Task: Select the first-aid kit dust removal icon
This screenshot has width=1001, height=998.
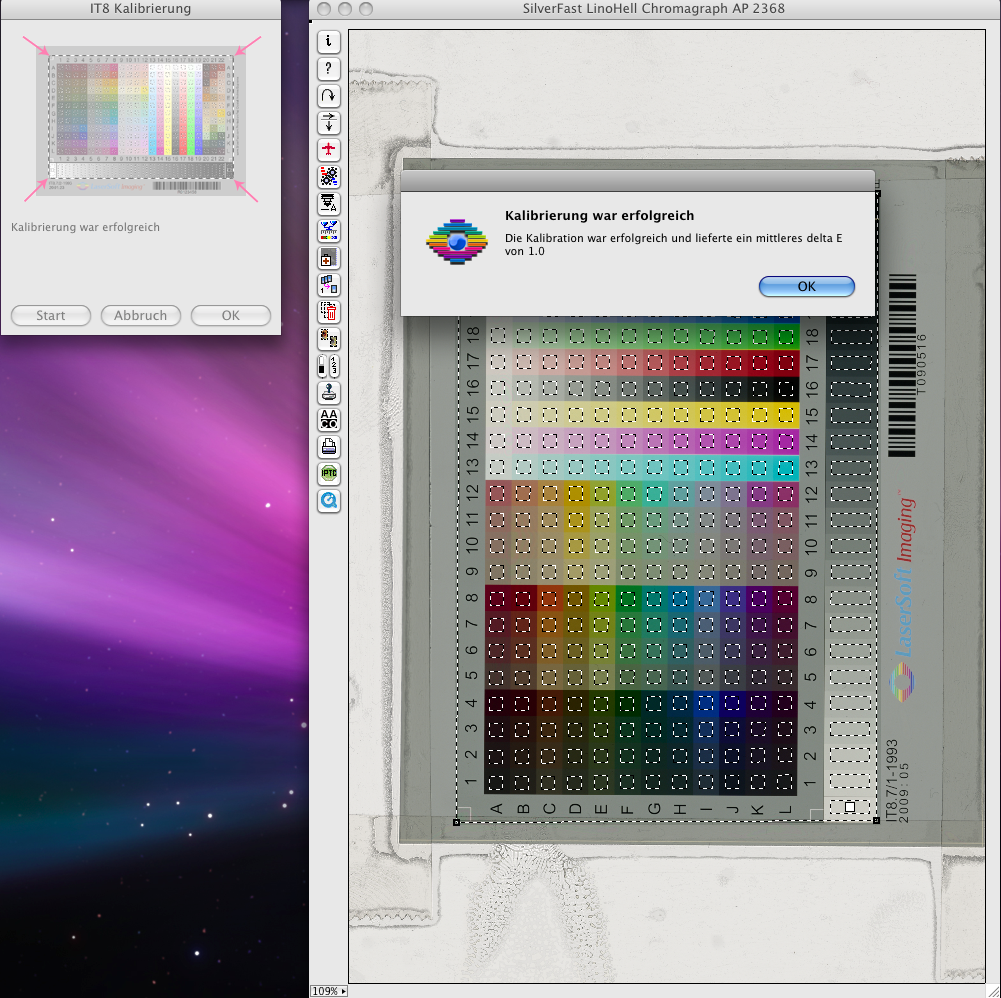Action: point(328,258)
